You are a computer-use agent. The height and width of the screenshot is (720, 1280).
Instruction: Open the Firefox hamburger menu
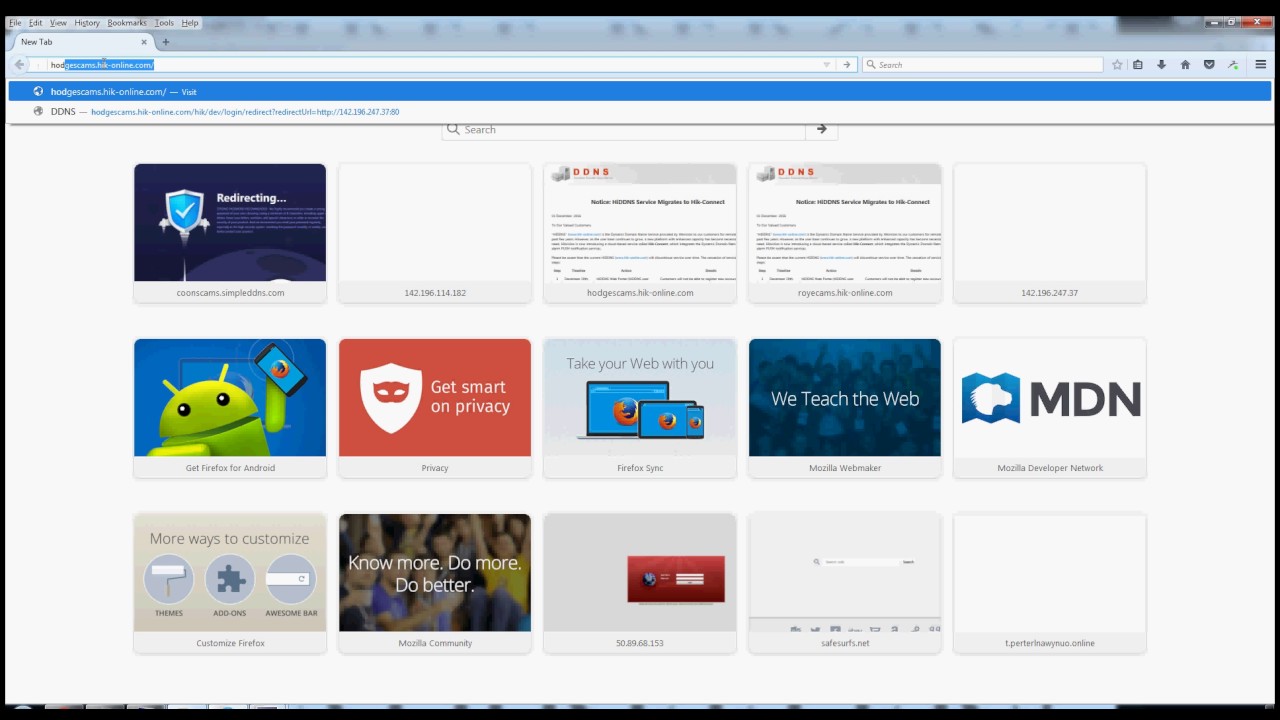(x=1260, y=64)
